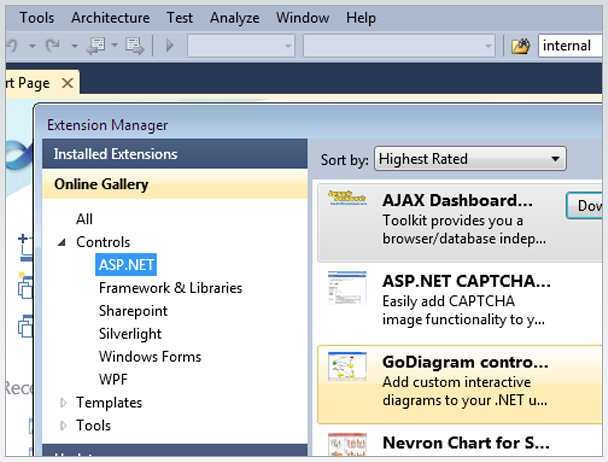Click the Navigate Forward icon
The height and width of the screenshot is (462, 608).
pyautogui.click(x=135, y=46)
